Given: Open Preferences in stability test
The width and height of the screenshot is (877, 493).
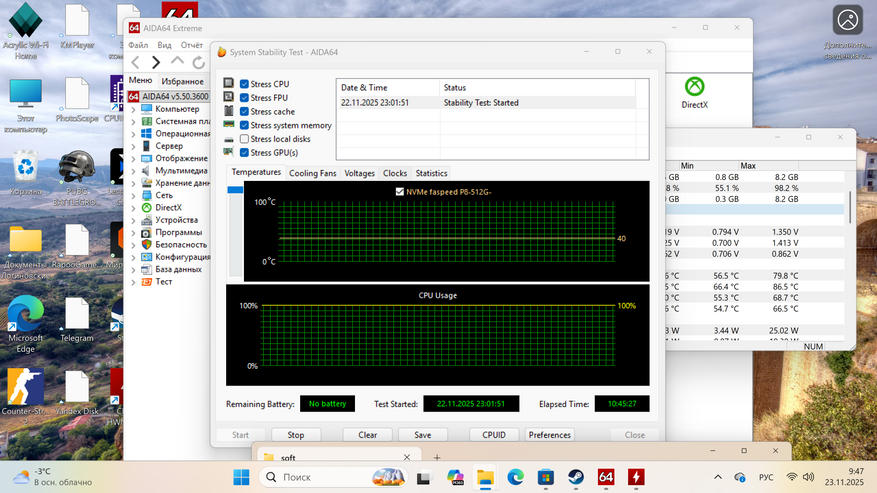Looking at the screenshot, I should point(549,435).
